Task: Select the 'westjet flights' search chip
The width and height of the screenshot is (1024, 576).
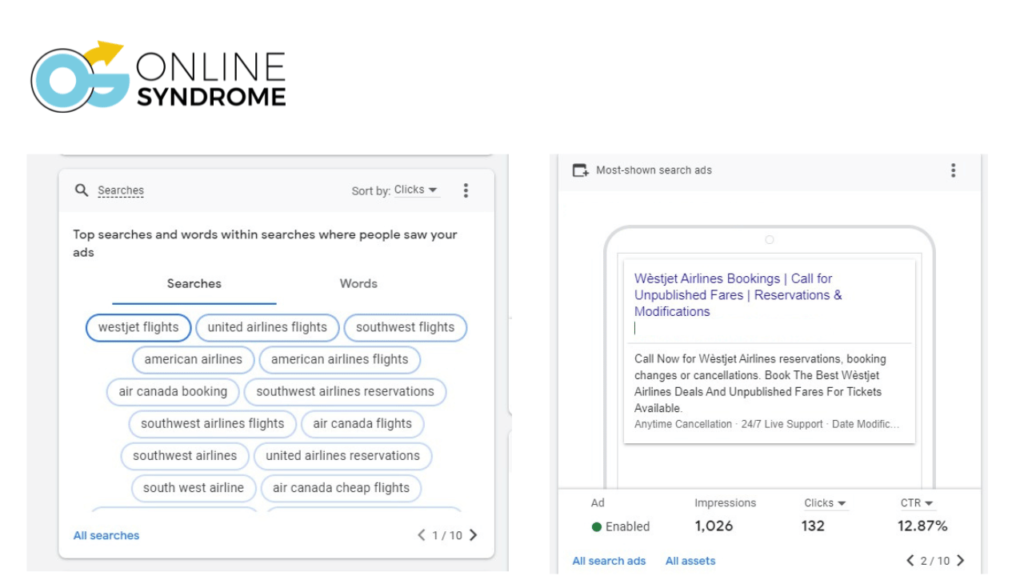Action: pyautogui.click(x=138, y=327)
